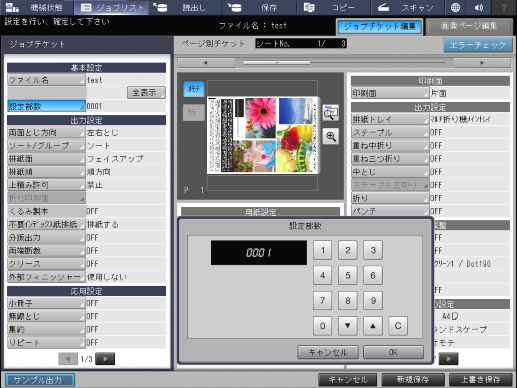Click the page preview thumbnail
Screen dimensions: 517x388
pos(263,135)
